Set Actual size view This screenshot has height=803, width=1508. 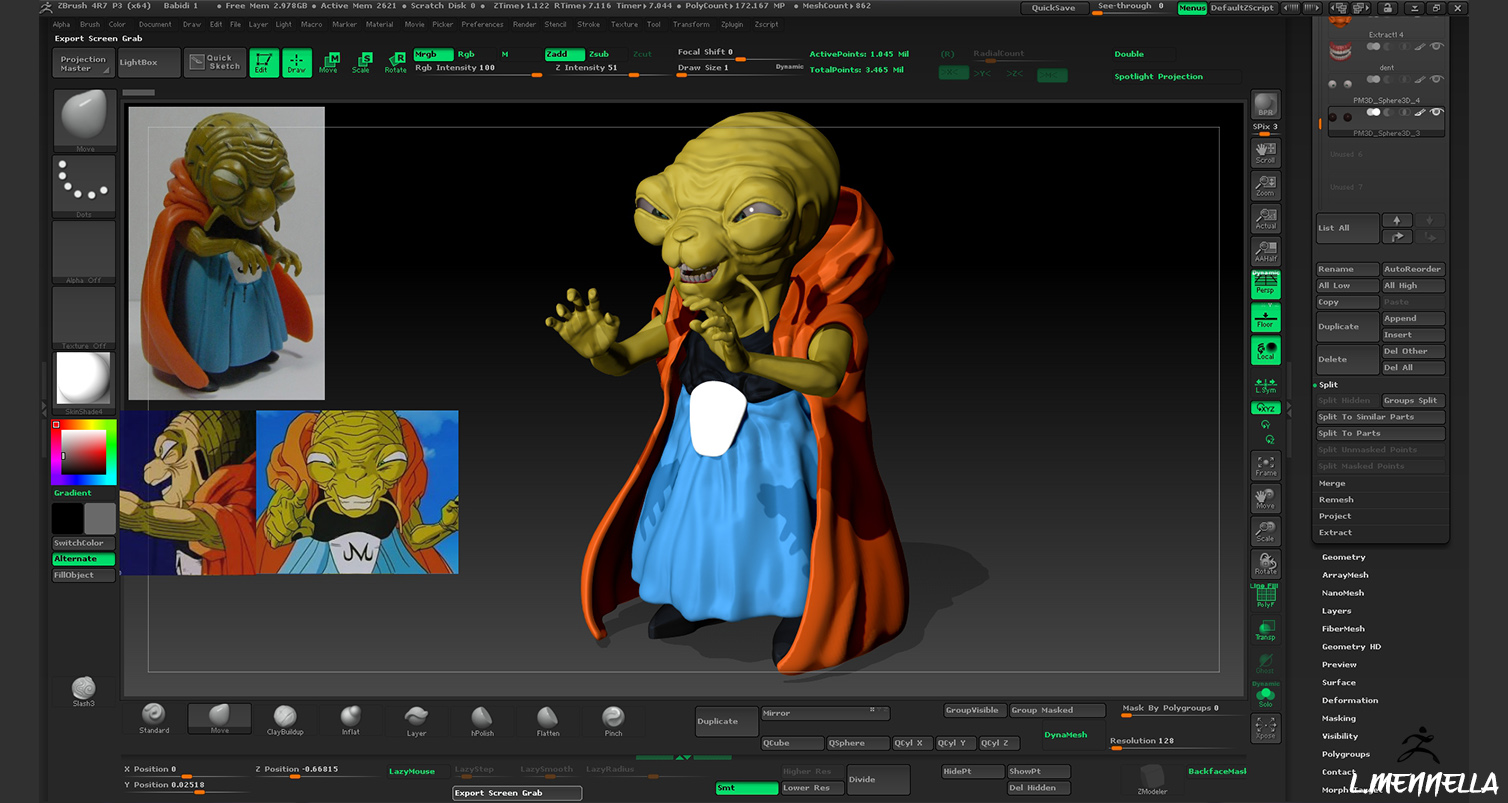(x=1266, y=218)
